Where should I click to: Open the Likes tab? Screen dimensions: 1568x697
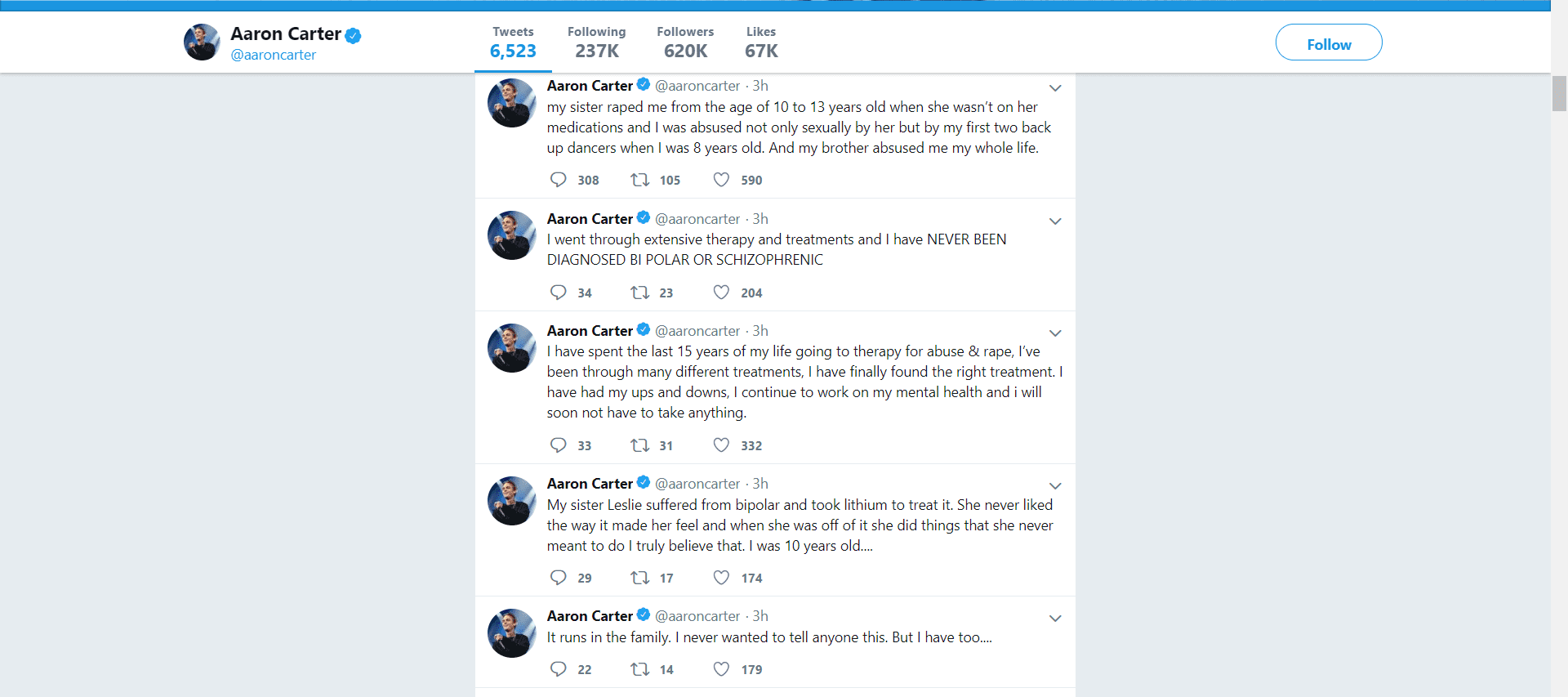tap(760, 42)
